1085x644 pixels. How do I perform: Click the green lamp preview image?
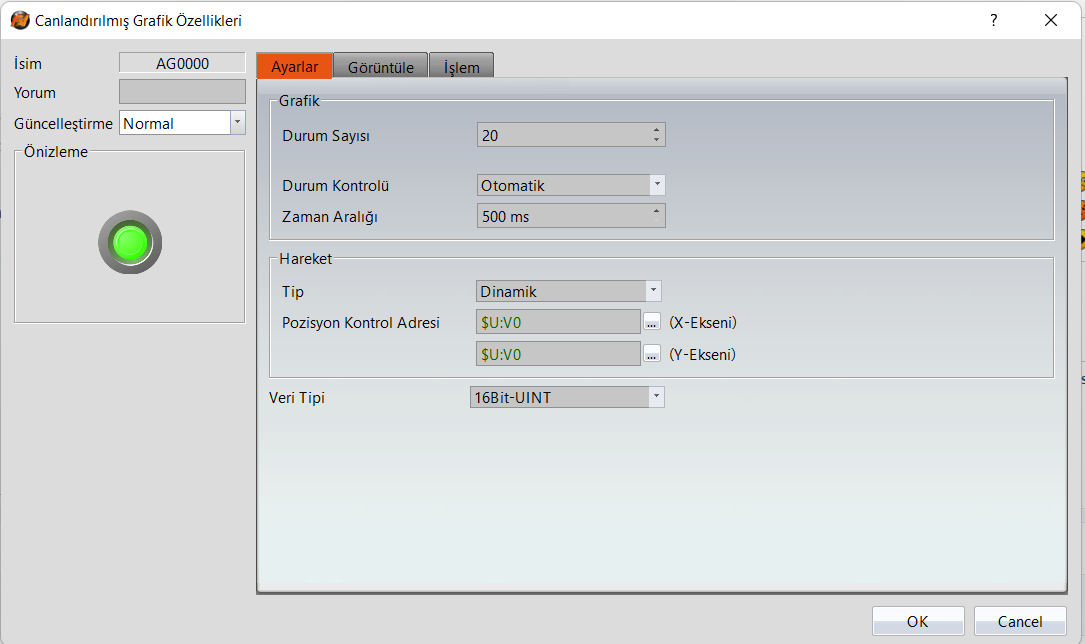(130, 242)
